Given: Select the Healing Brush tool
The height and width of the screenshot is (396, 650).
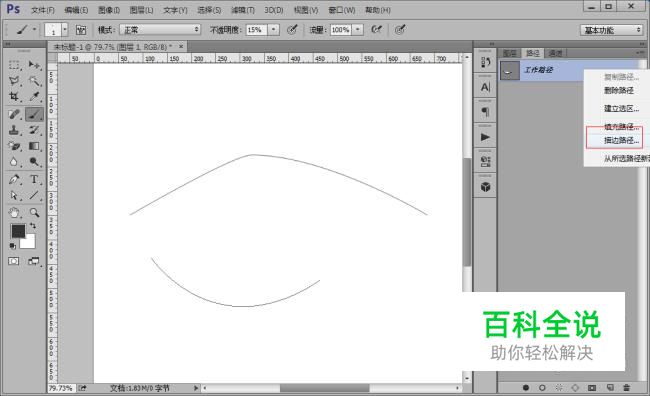Looking at the screenshot, I should 15,114.
